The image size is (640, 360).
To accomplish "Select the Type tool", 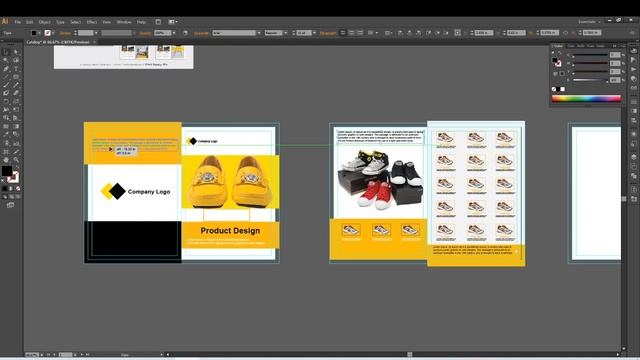I will click(16, 69).
